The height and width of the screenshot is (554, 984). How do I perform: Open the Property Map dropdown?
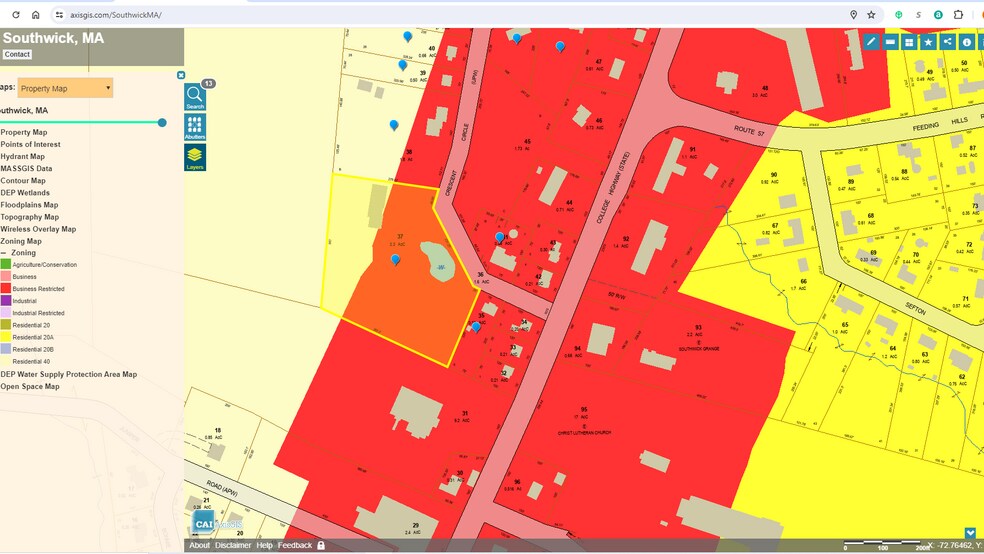[65, 88]
